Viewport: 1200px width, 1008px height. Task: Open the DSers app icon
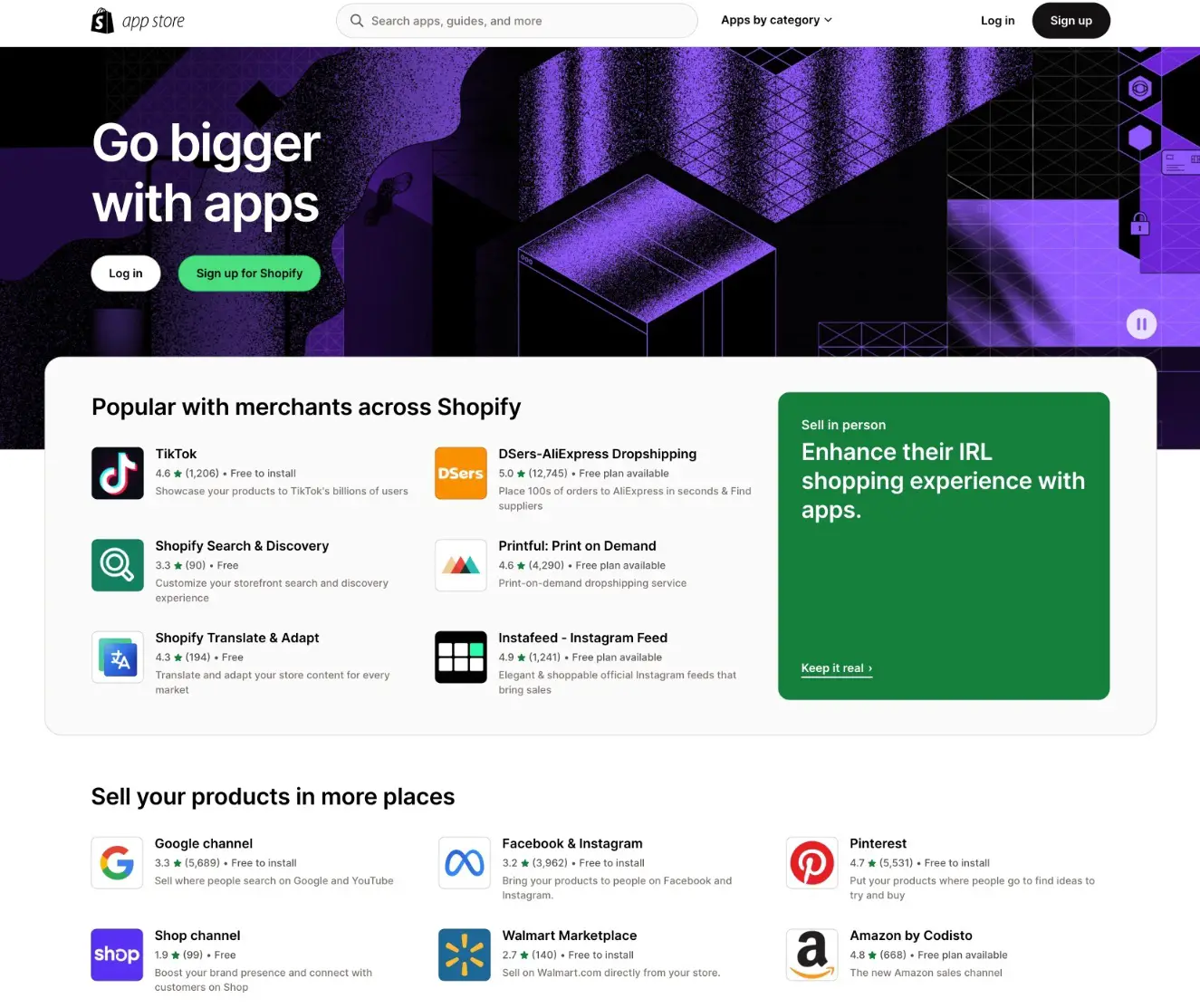click(x=461, y=473)
